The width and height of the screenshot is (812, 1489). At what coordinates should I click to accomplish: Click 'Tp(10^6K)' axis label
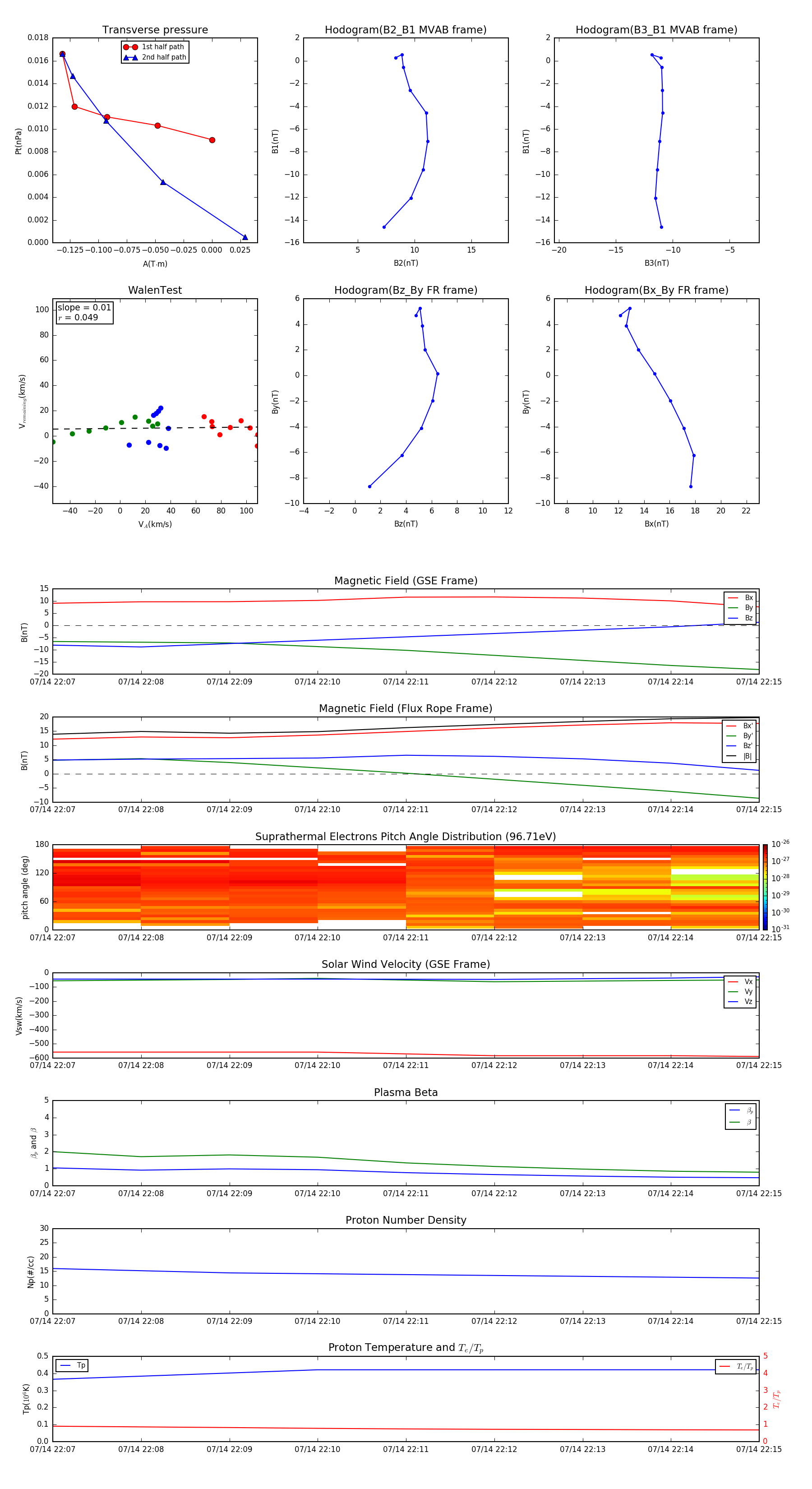coord(26,1399)
